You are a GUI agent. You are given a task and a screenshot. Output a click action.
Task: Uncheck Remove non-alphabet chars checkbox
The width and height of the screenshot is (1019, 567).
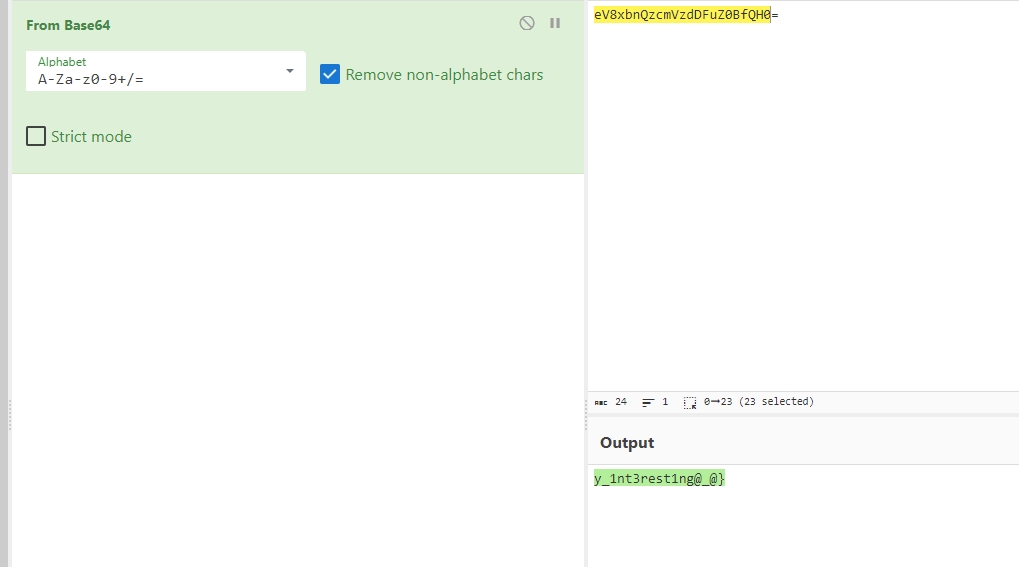(330, 74)
